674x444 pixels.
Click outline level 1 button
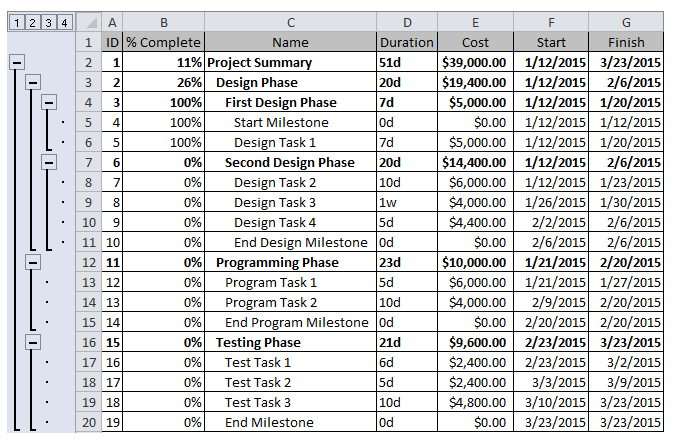[x=16, y=22]
